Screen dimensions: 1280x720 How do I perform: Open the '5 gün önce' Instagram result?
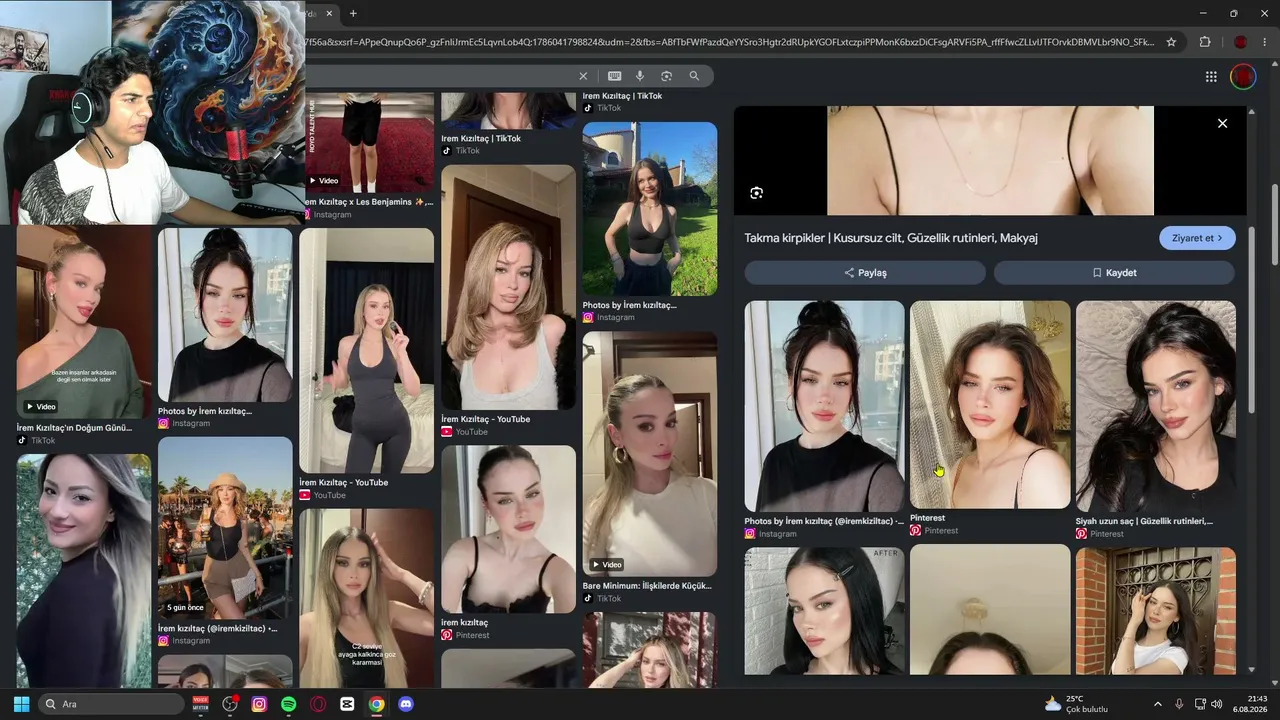[x=225, y=528]
